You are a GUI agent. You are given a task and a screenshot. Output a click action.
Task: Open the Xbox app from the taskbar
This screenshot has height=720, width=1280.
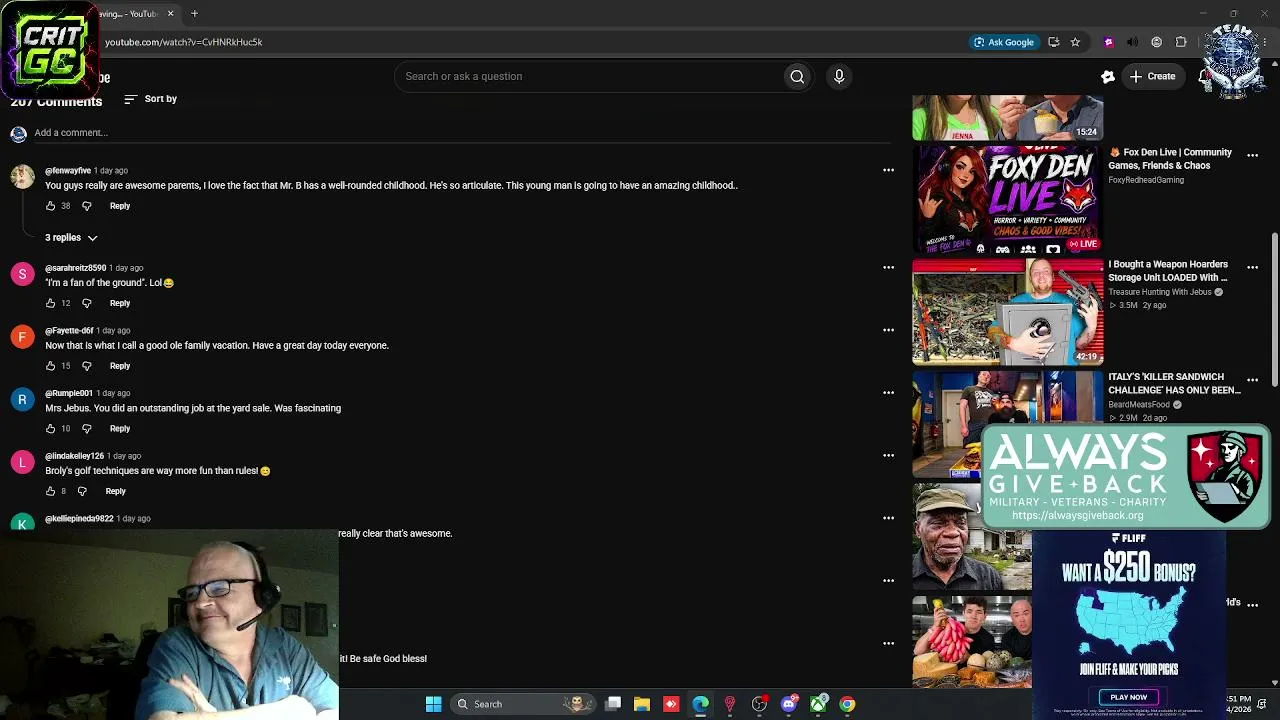[x=818, y=704]
